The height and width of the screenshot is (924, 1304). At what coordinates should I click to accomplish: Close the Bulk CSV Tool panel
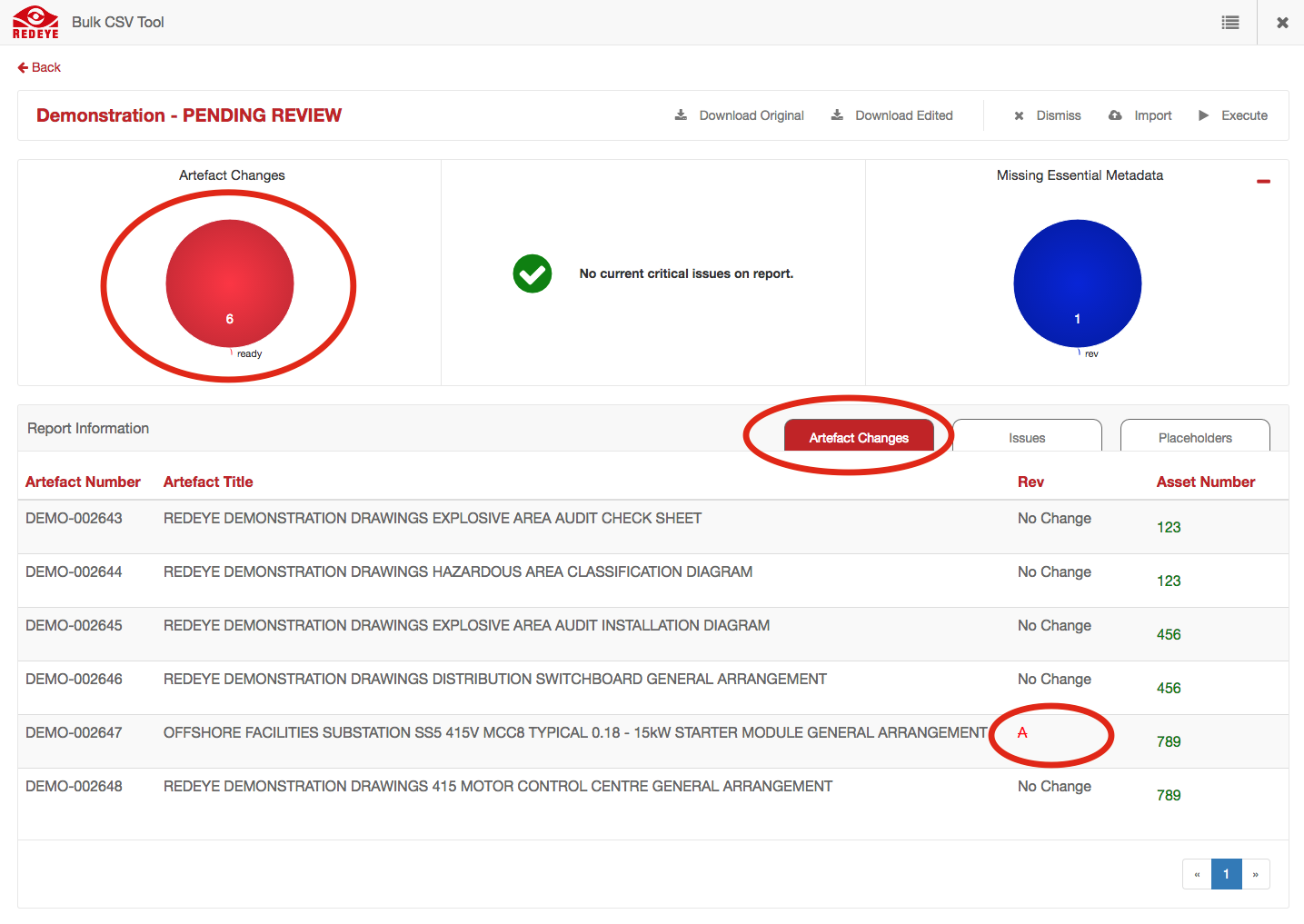click(1281, 23)
